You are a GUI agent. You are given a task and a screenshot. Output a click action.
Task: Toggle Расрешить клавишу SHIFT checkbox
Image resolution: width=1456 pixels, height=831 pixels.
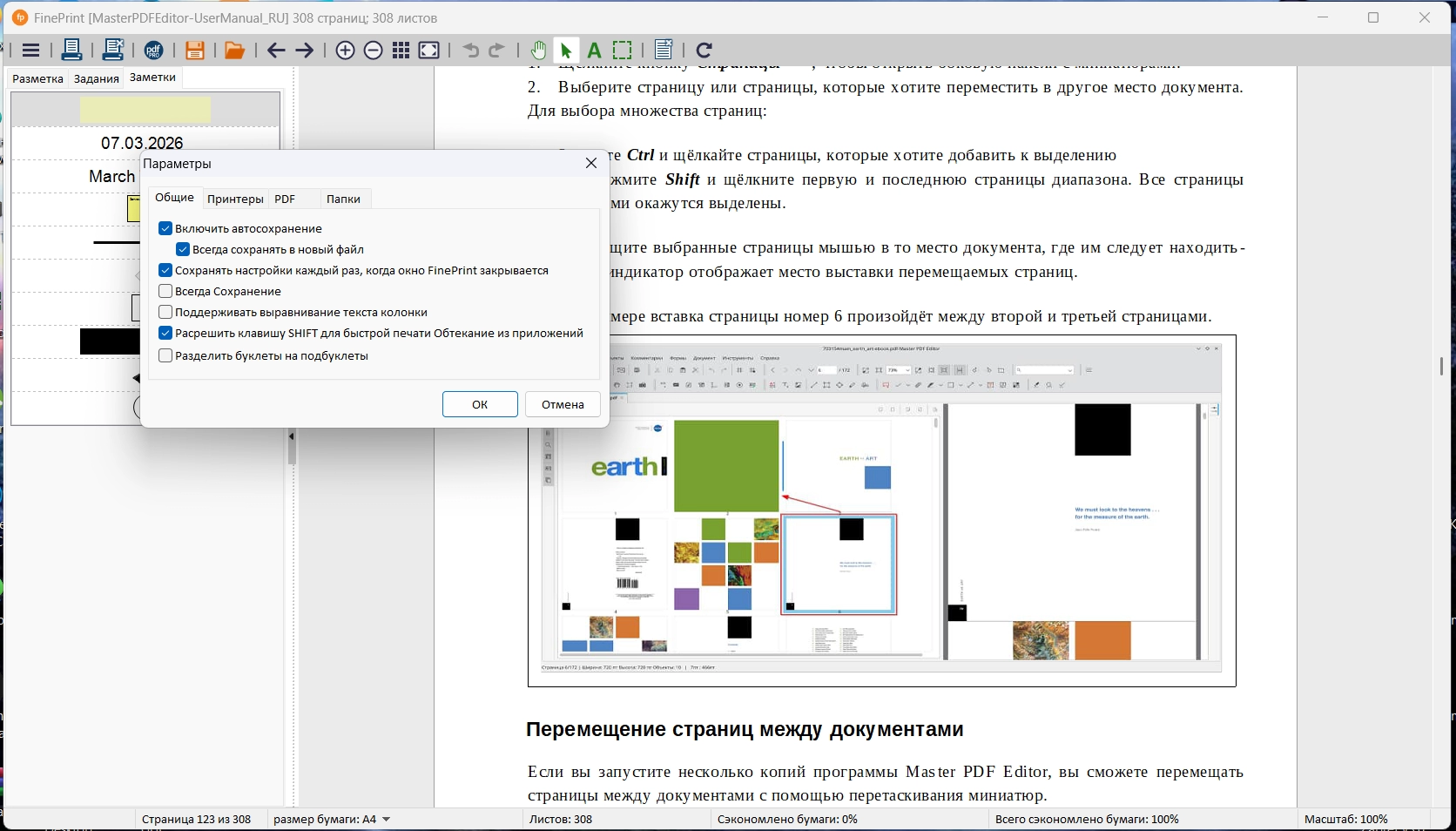165,333
